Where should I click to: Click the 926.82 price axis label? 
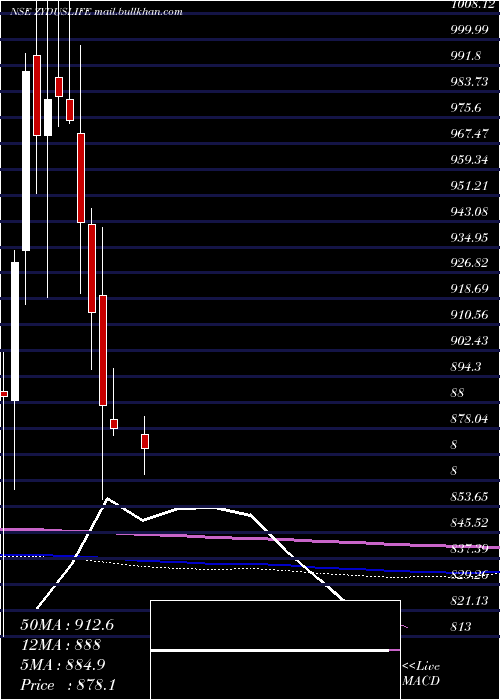(x=470, y=263)
